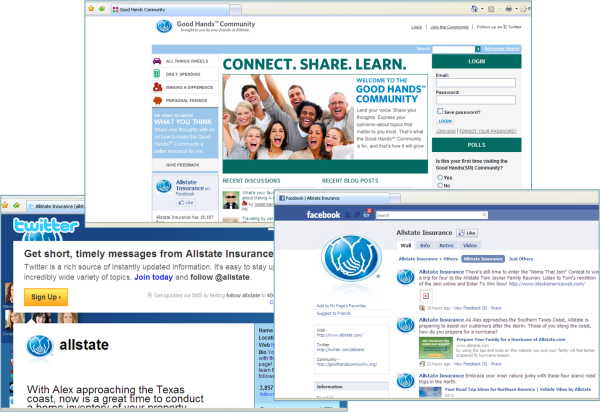
Task: Click the small LOGIN submit button
Action: [445, 121]
